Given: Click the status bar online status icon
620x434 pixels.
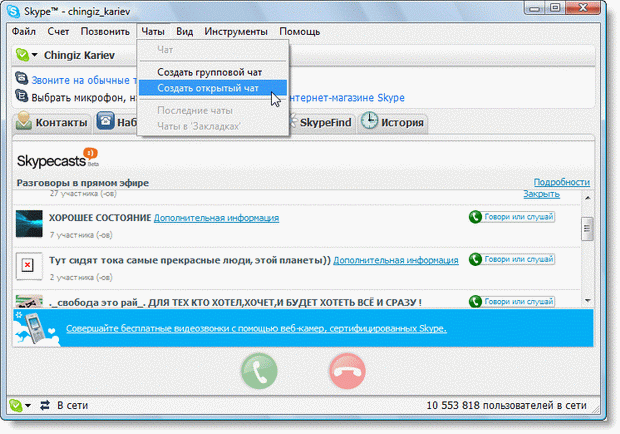Looking at the screenshot, I should point(16,405).
